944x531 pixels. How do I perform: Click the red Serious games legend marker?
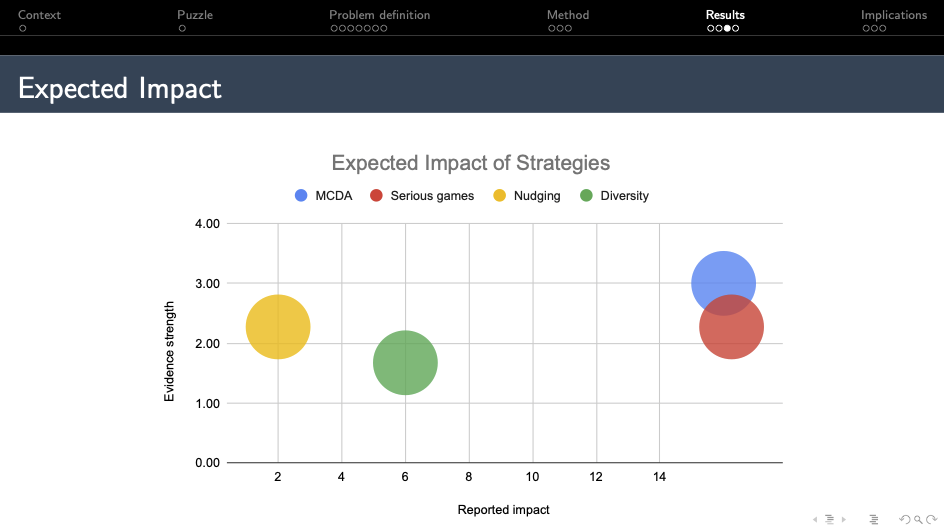[376, 195]
